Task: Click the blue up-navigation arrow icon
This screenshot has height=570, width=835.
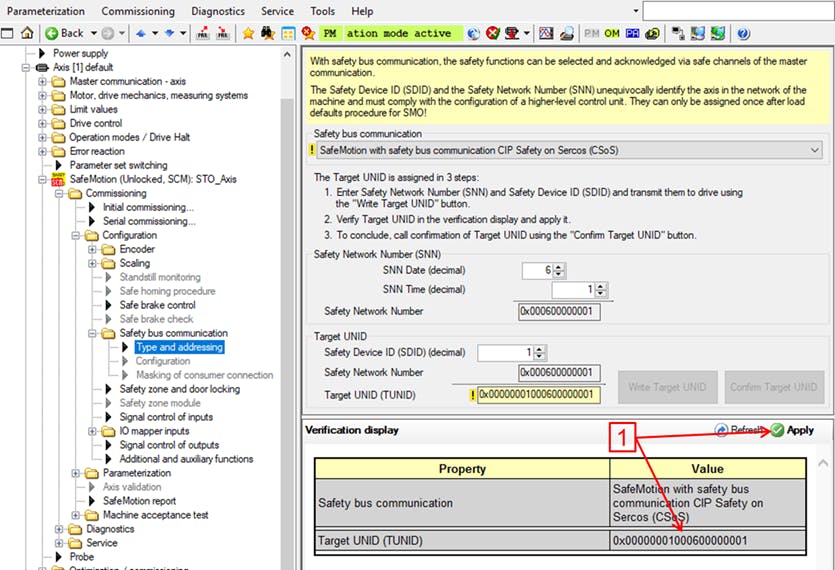Action: (141, 34)
